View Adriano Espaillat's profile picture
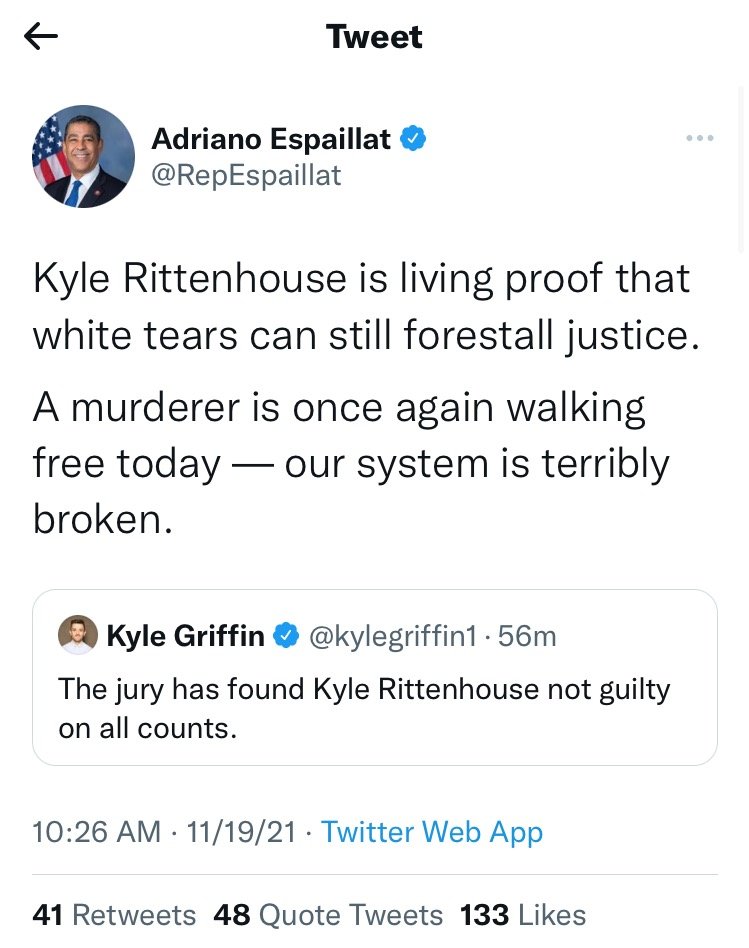 click(84, 156)
